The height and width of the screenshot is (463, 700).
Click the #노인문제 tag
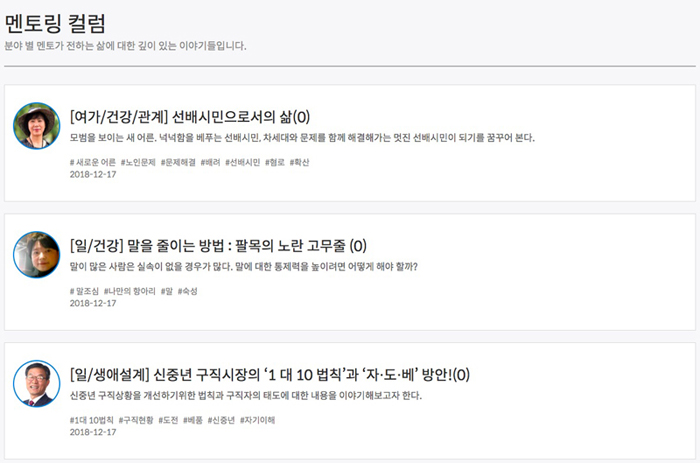[x=138, y=162]
